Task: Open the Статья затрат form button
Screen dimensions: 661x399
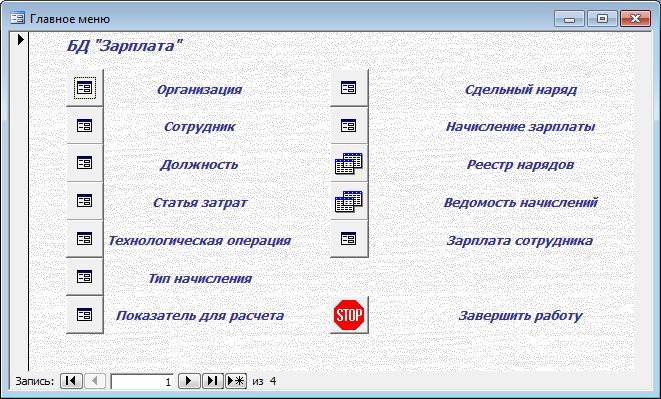Action: pyautogui.click(x=85, y=201)
